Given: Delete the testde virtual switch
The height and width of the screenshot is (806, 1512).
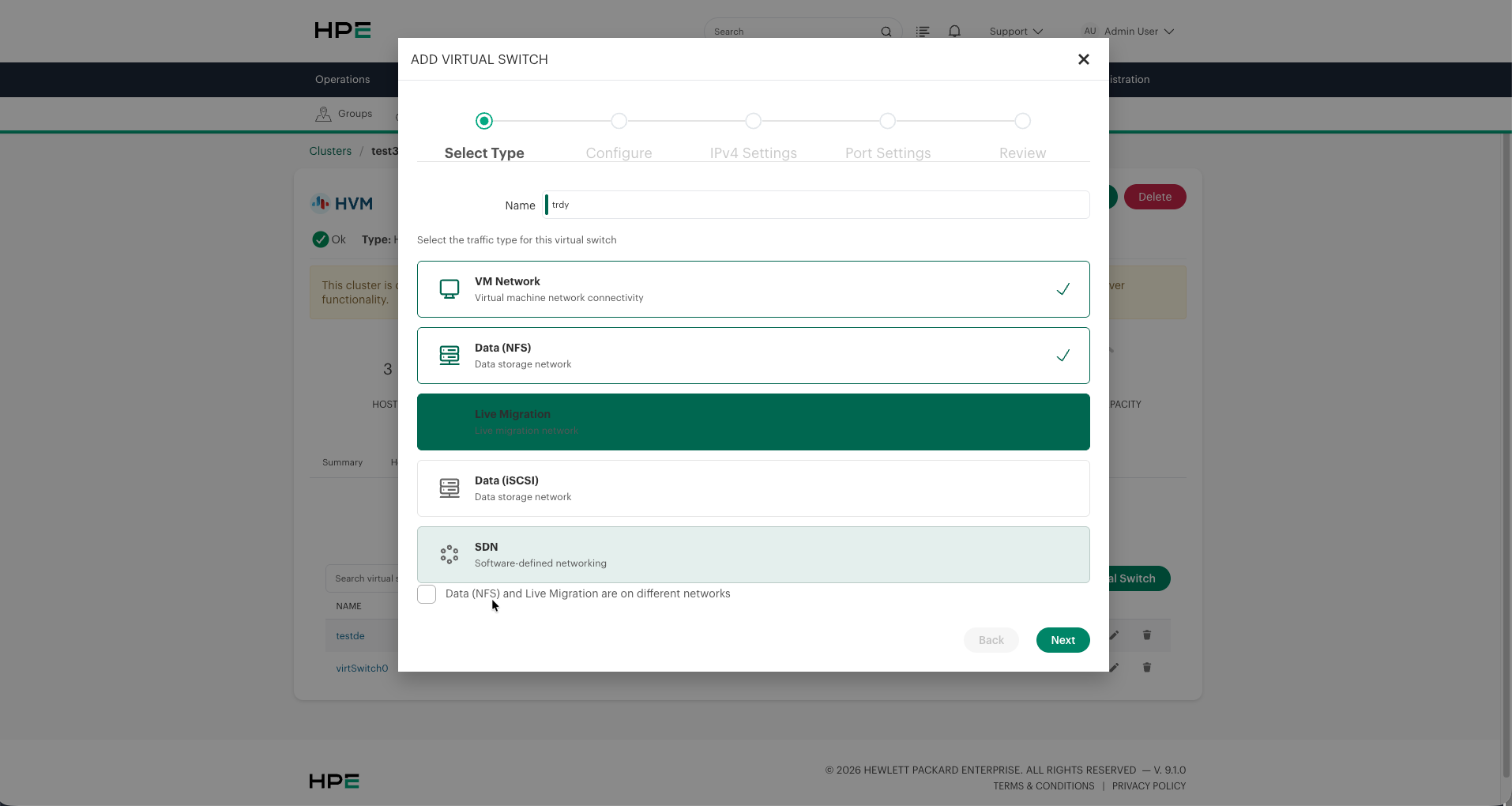Looking at the screenshot, I should [x=1147, y=635].
